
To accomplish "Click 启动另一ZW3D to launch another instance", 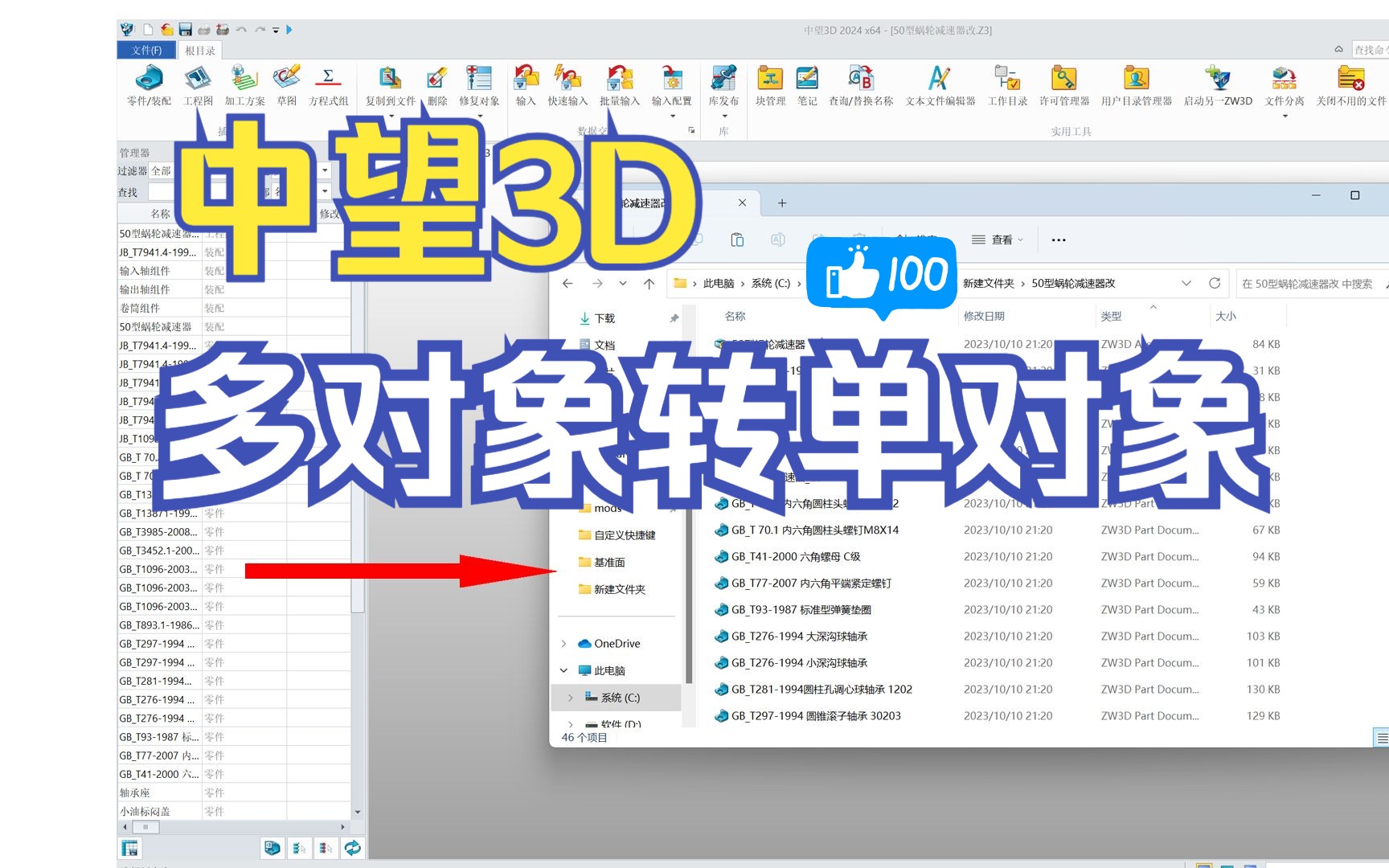I will point(1218,85).
